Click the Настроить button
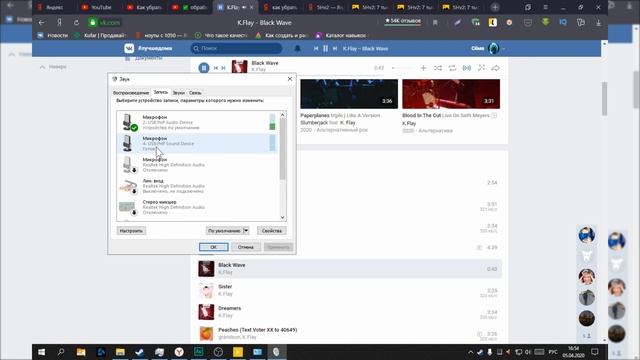The width and height of the screenshot is (640, 360). pos(131,231)
